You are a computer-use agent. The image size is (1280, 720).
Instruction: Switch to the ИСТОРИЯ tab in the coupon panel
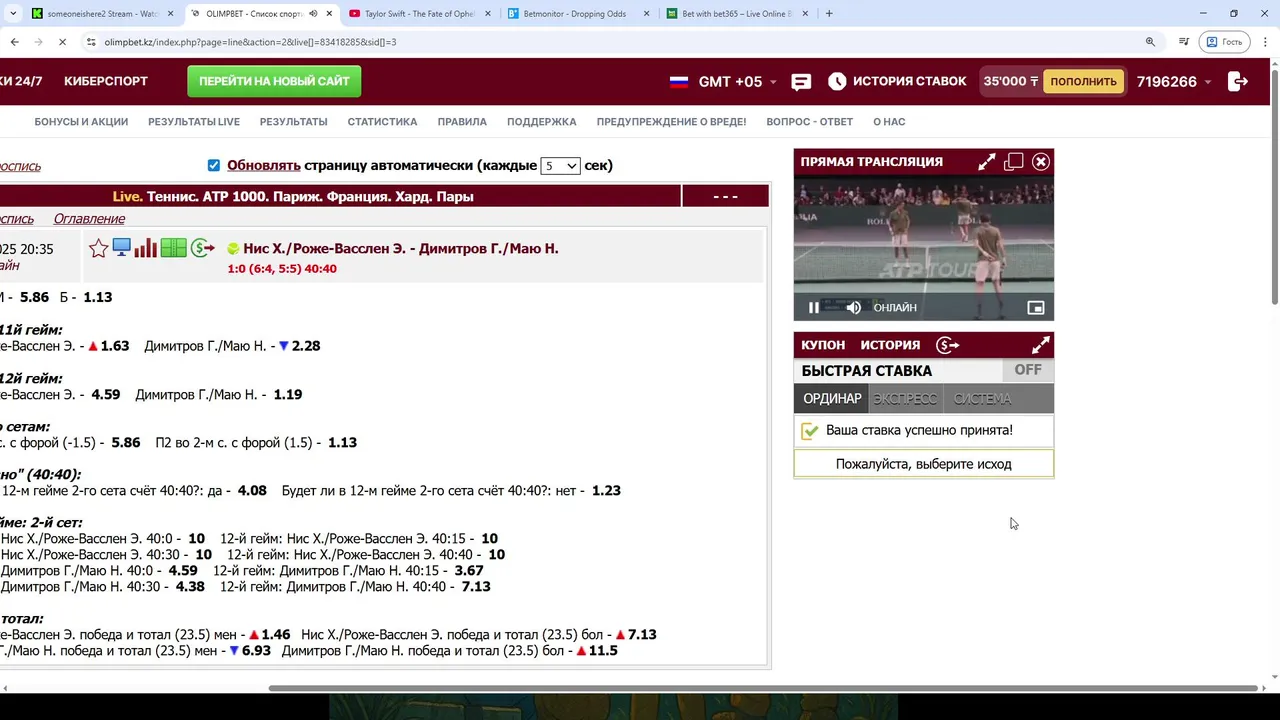point(890,345)
